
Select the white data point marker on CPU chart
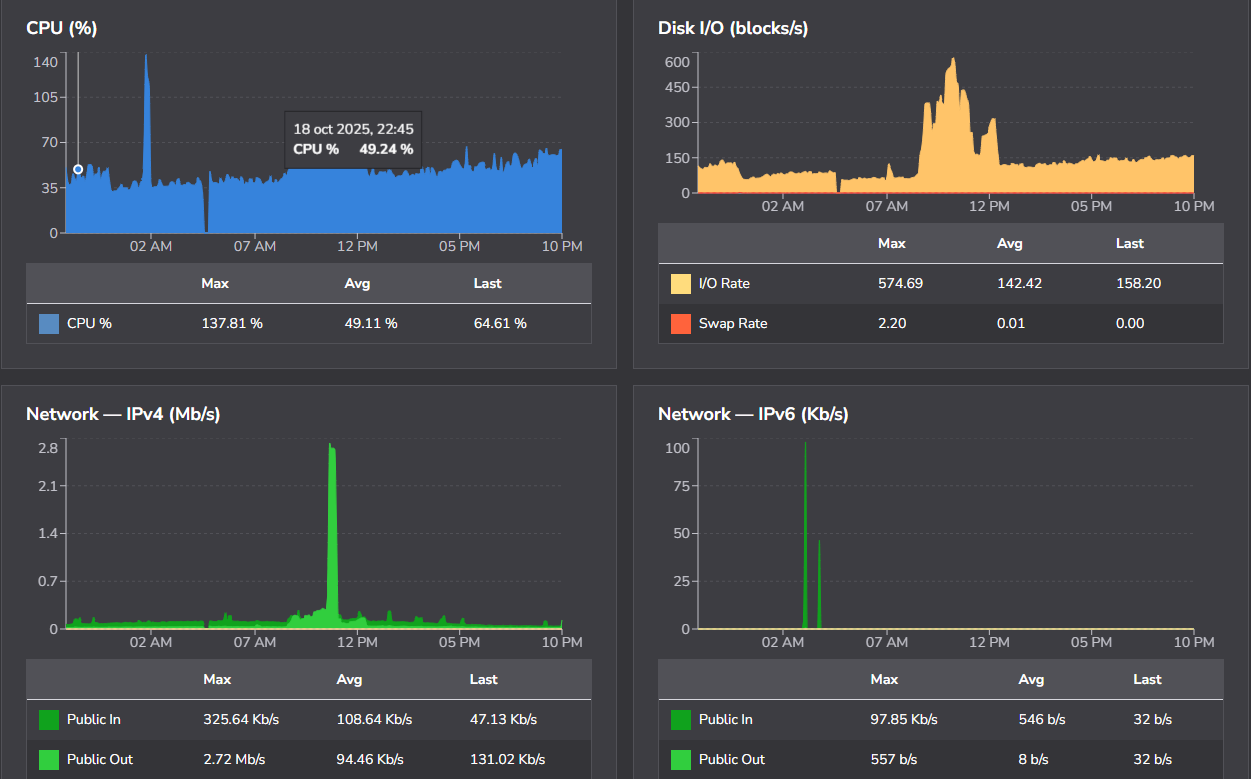78,169
